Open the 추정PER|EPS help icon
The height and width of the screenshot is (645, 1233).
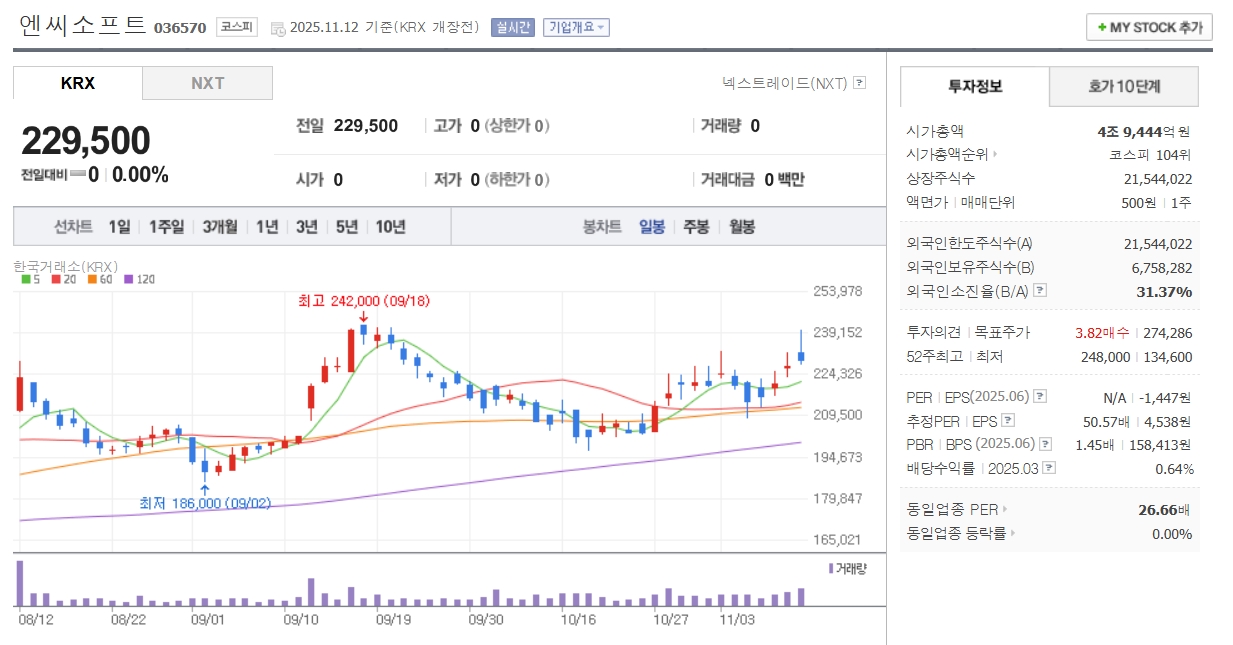[x=1007, y=420]
